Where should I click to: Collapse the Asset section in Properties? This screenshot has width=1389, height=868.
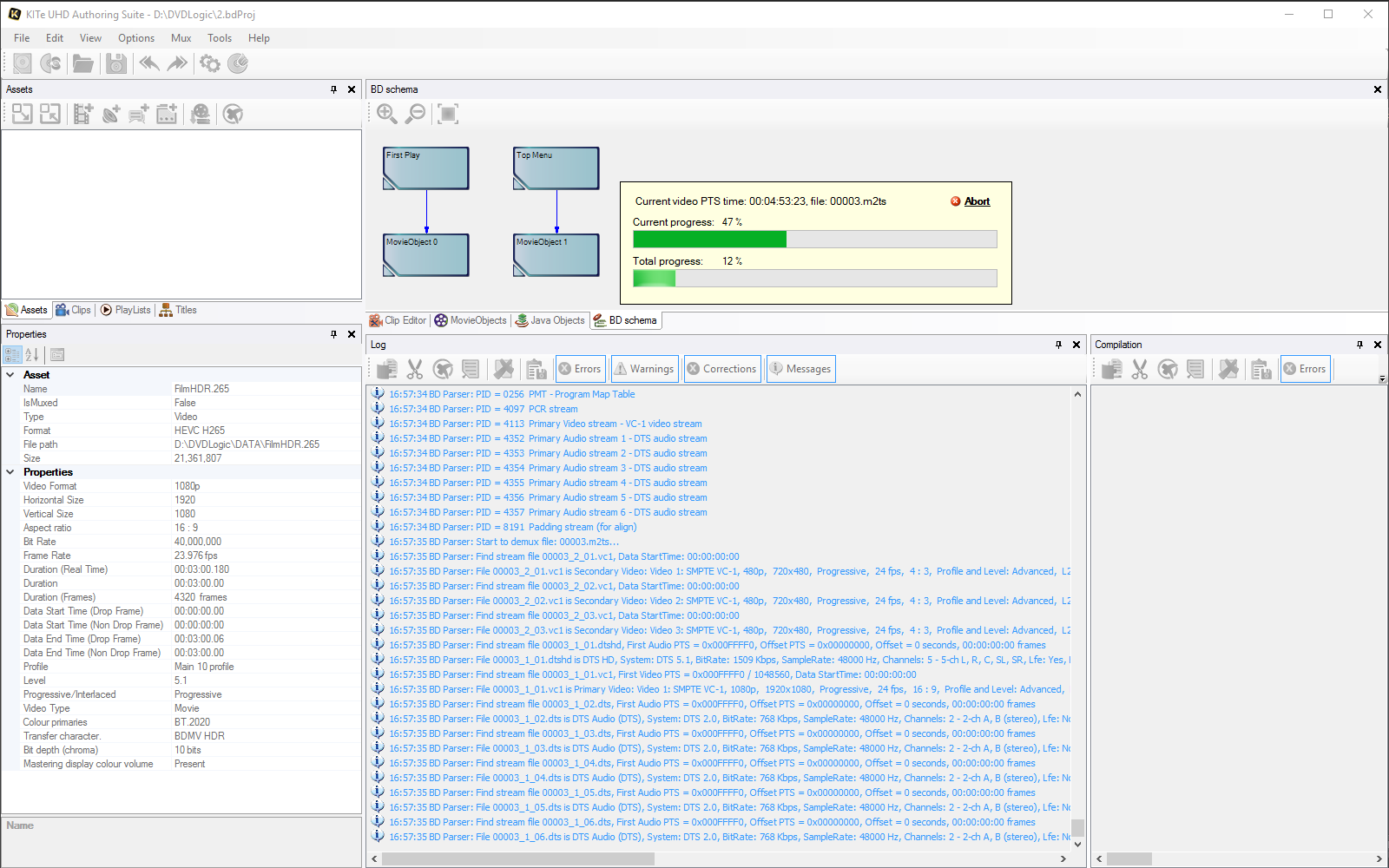click(x=10, y=375)
